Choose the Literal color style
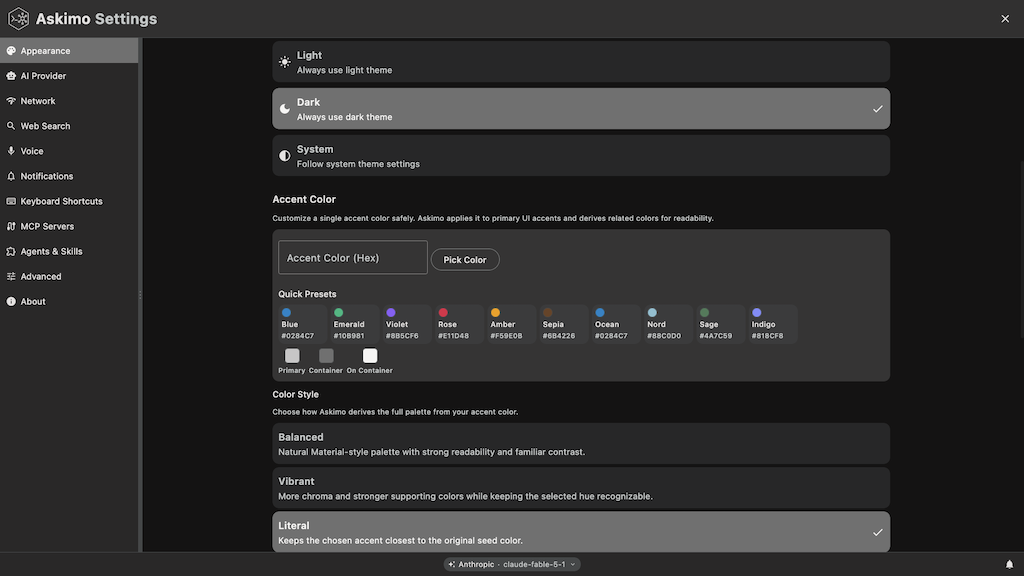This screenshot has height=576, width=1024. click(x=581, y=532)
